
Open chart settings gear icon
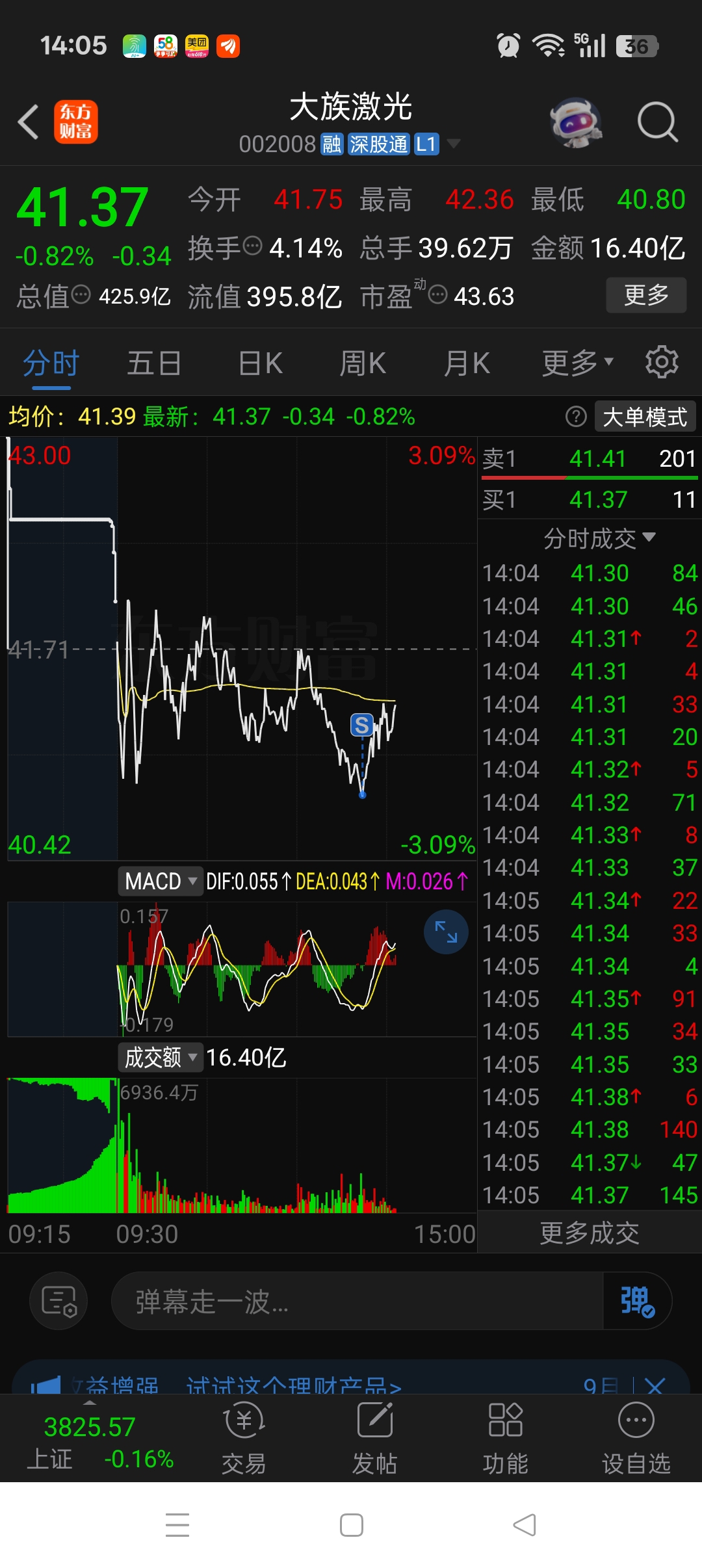662,362
